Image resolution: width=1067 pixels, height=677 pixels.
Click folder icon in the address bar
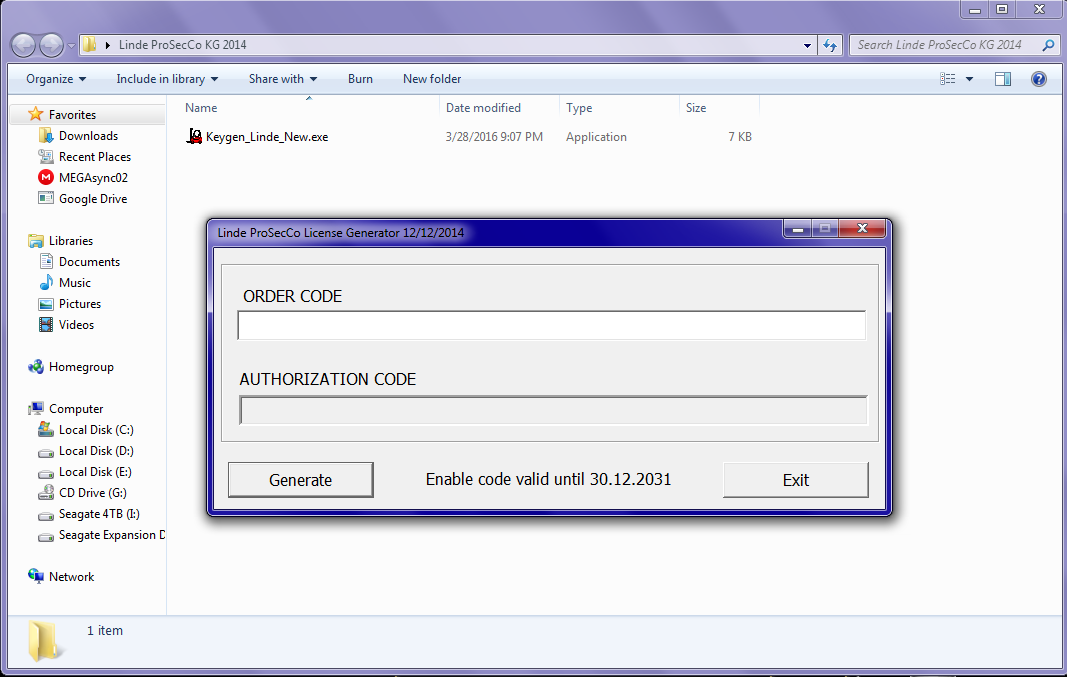point(89,45)
